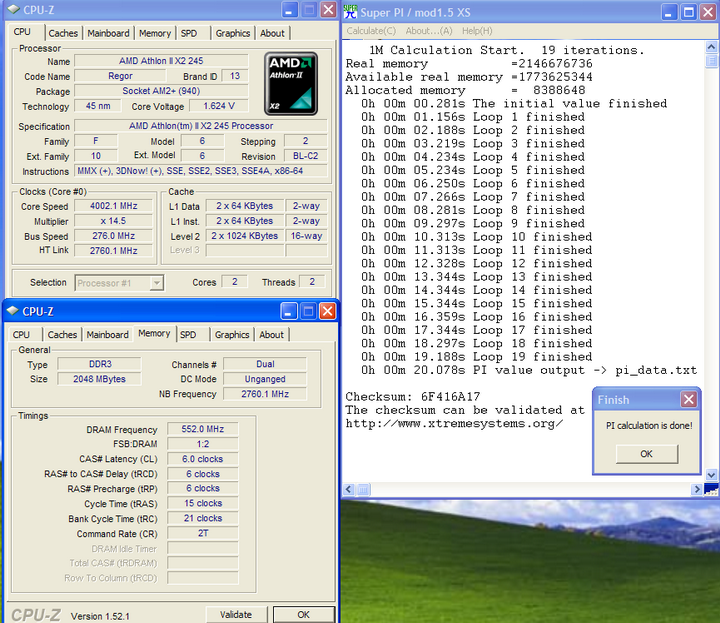Image resolution: width=720 pixels, height=623 pixels.
Task: Click the DRAM Frequency value 552.0 MHz
Action: [x=202, y=429]
